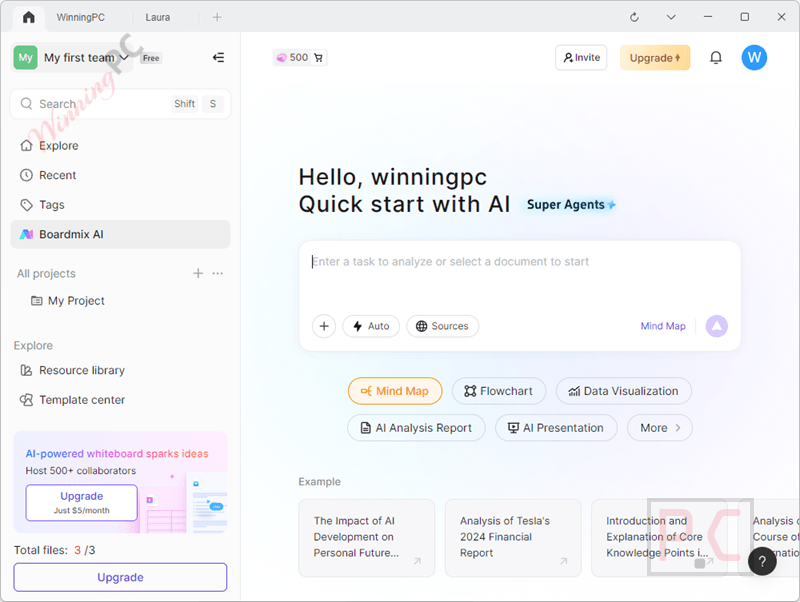Switch to the WinningPC tab

point(81,17)
